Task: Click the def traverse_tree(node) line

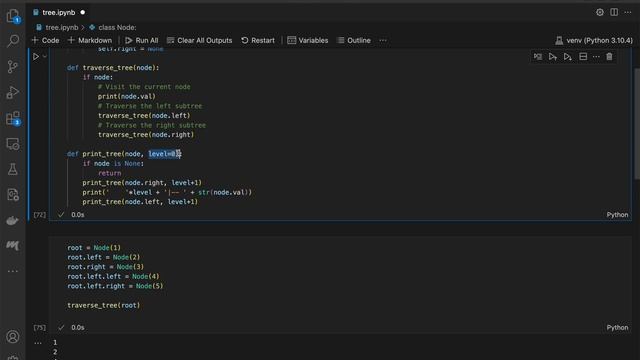Action: point(113,68)
